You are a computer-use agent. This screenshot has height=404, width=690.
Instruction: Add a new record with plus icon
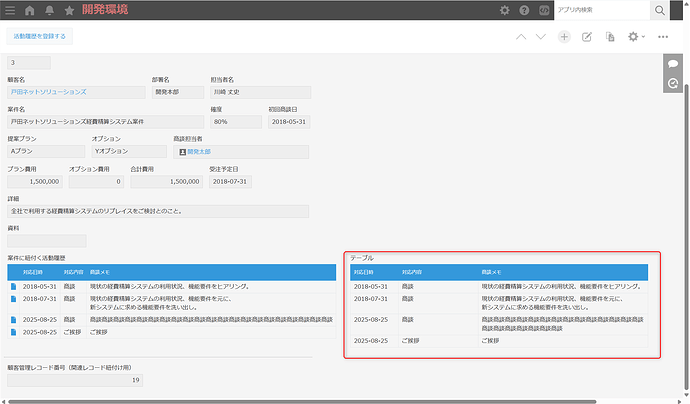click(564, 37)
